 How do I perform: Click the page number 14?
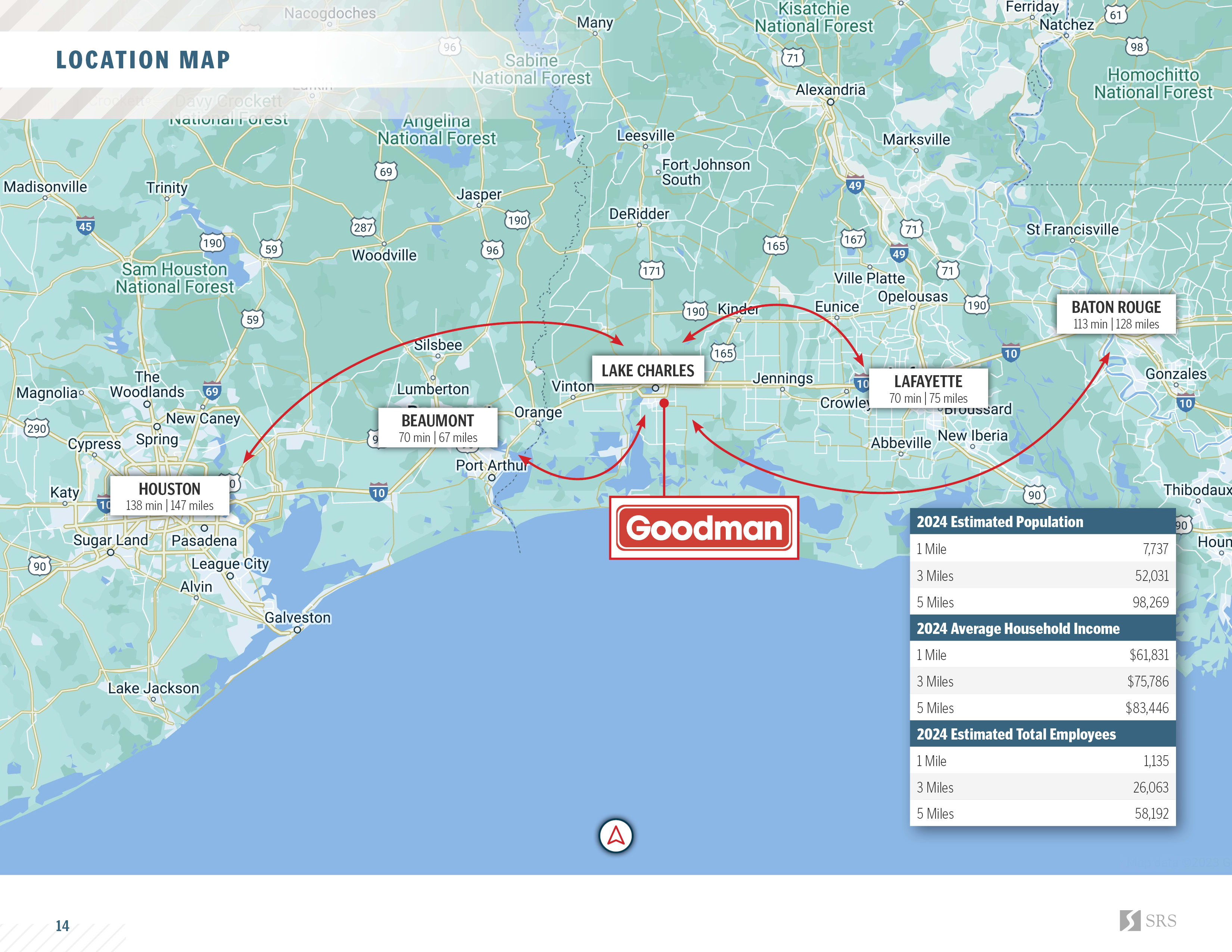(62, 925)
